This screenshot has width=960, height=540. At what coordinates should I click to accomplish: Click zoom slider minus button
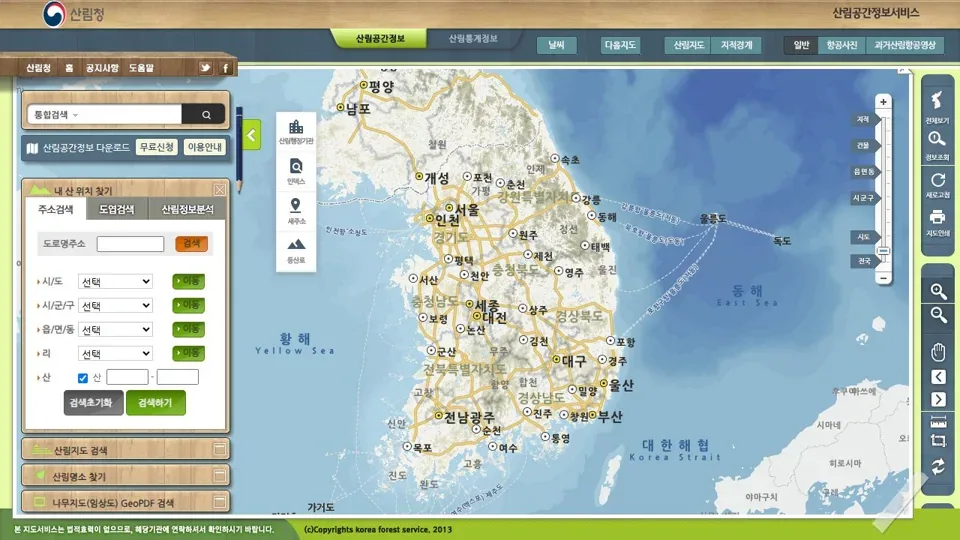[883, 277]
